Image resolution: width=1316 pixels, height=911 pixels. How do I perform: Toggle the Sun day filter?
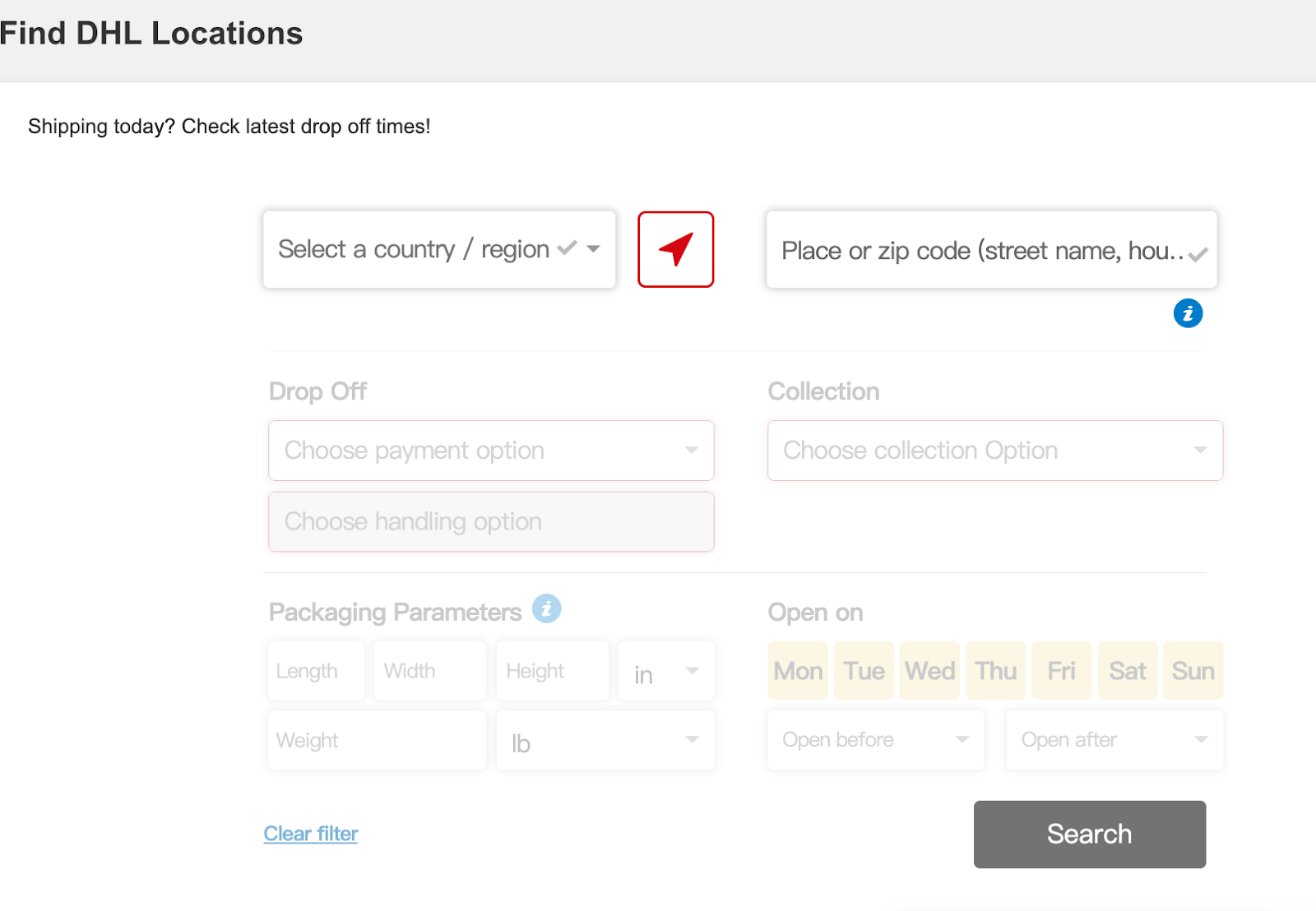pyautogui.click(x=1193, y=671)
